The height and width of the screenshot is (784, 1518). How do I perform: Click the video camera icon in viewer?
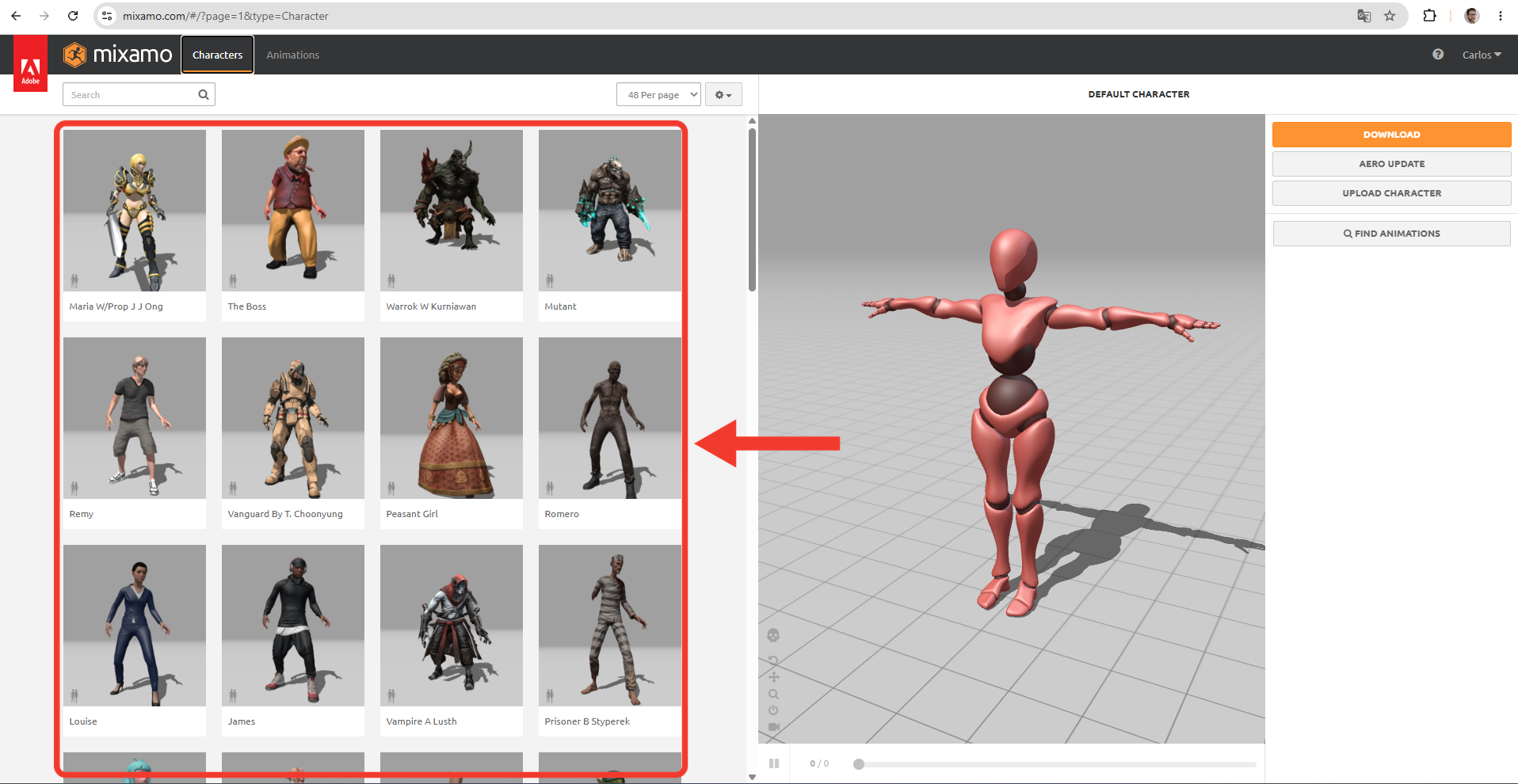click(x=774, y=727)
